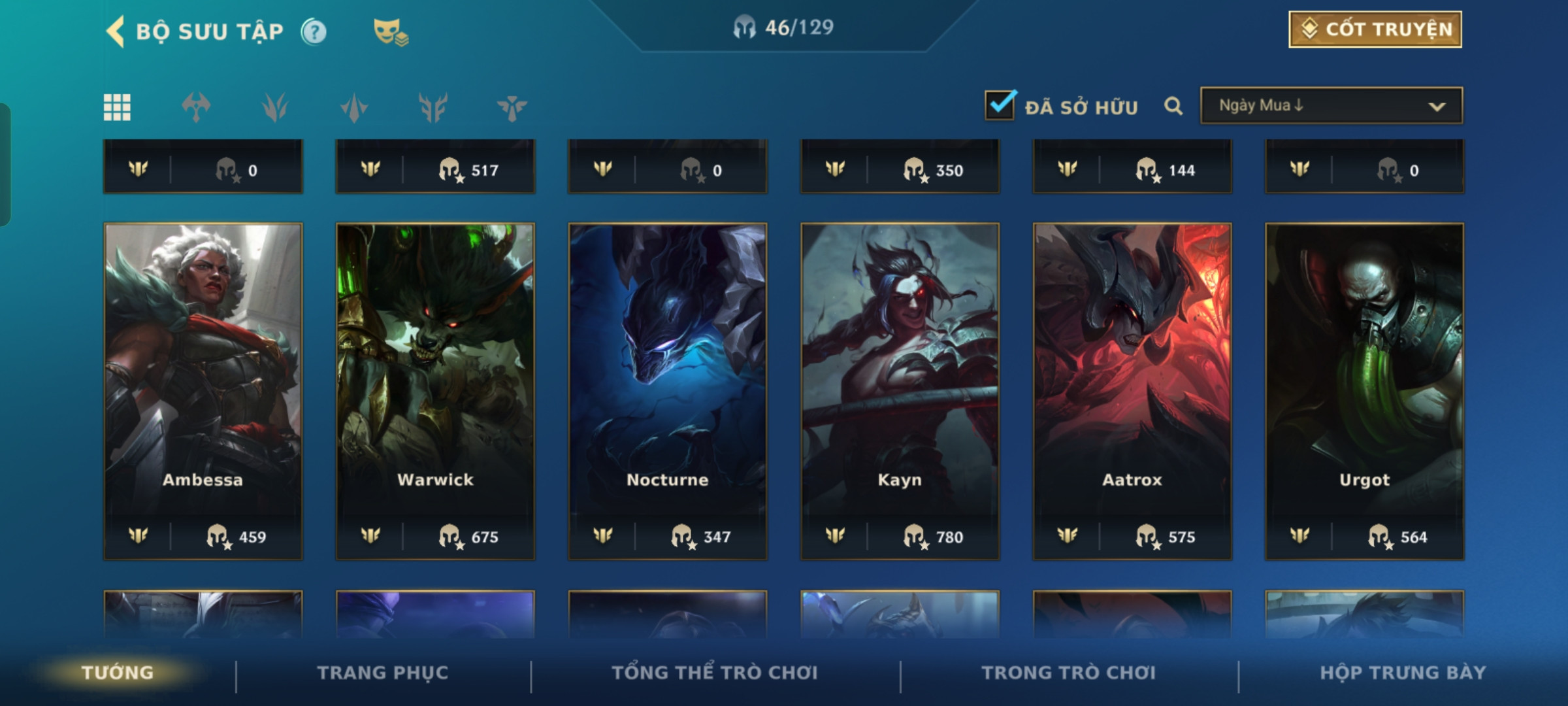Uncheck the Đã Sở Hữu checkbox

1000,105
